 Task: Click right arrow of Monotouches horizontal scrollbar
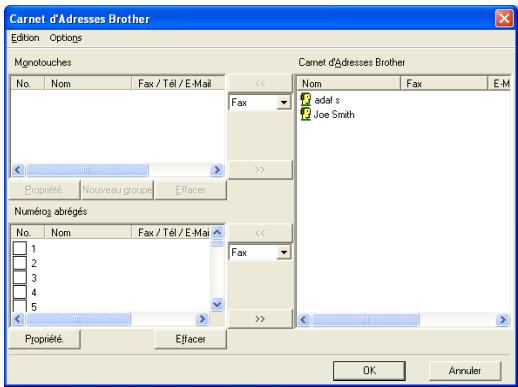coord(217,170)
